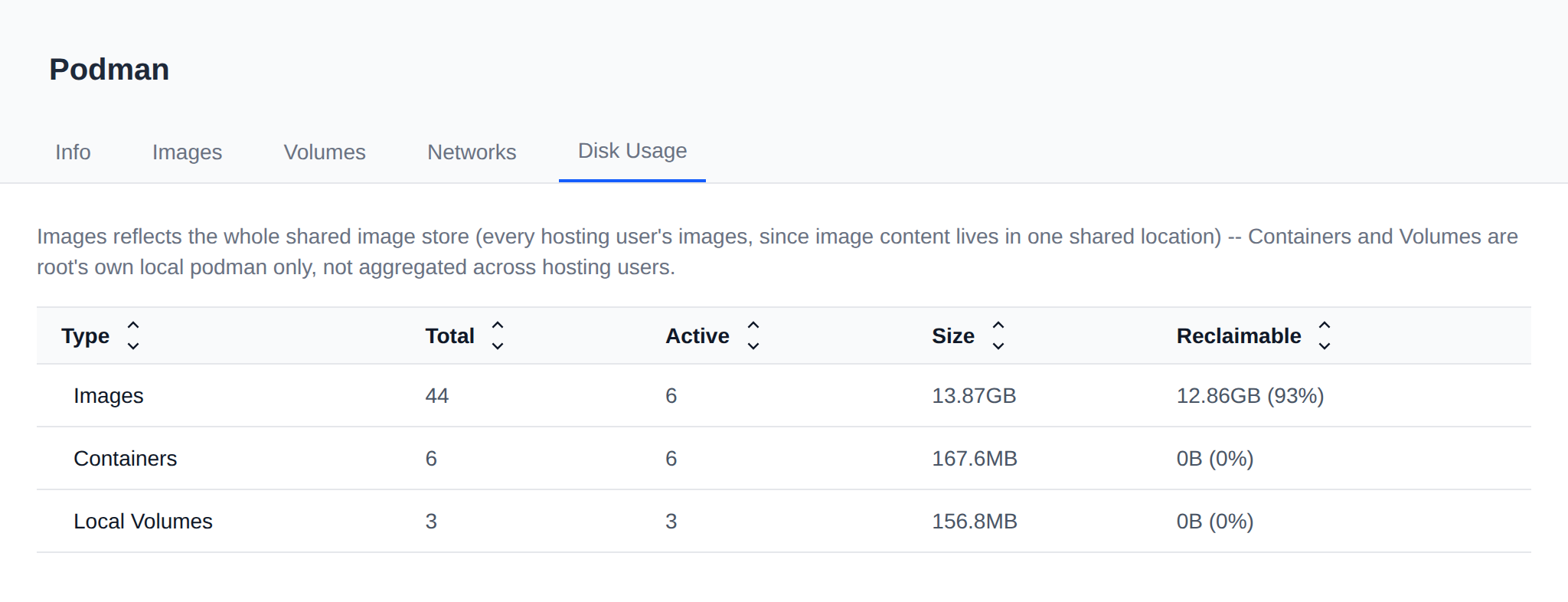This screenshot has height=602, width=1568.
Task: Sort table by Reclaimable column arrows
Action: pos(1325,335)
